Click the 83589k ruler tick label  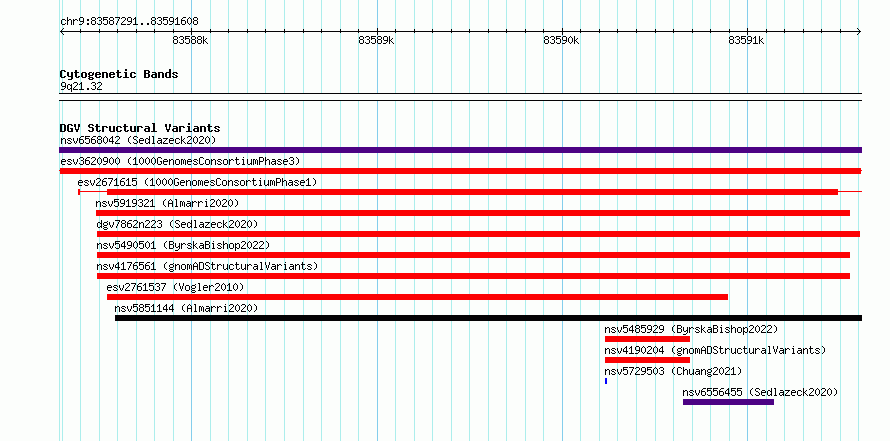coord(376,40)
